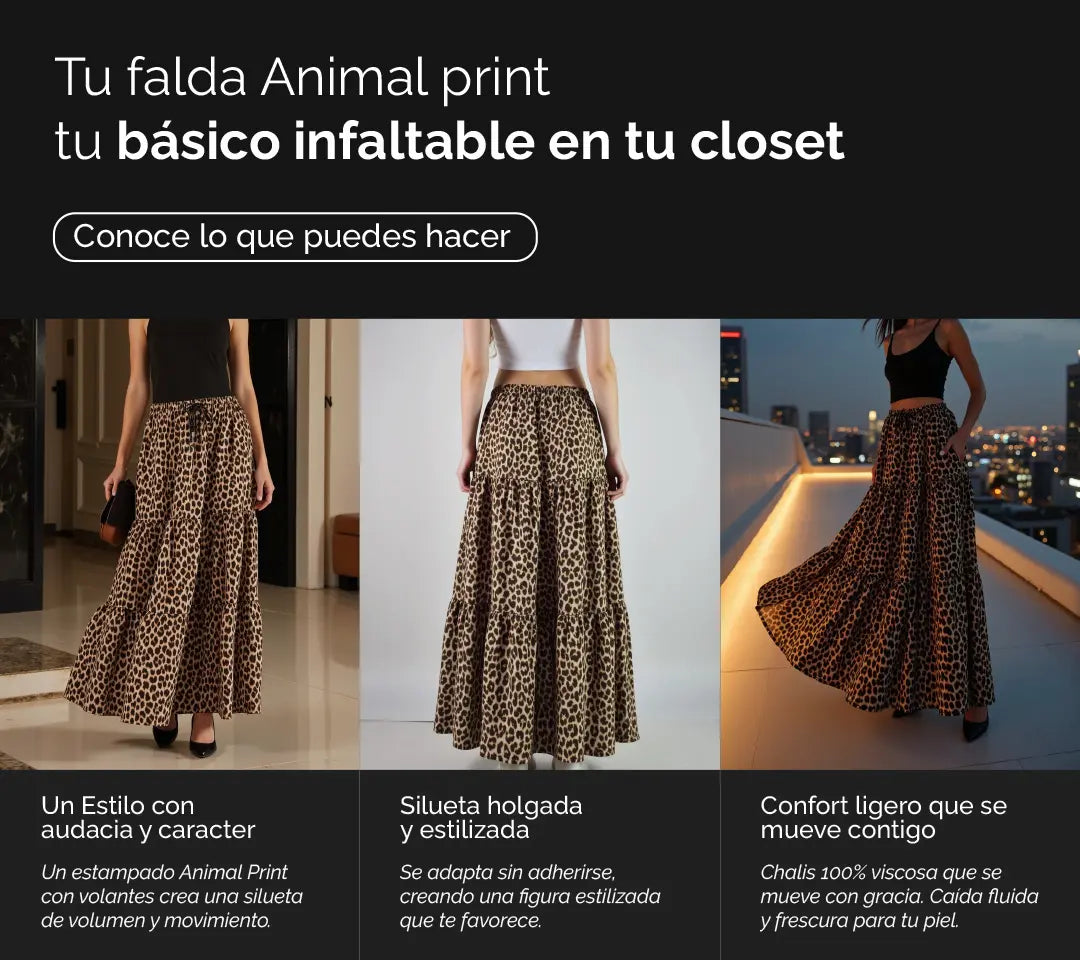Select the 'Tu falda Animal print' headline

point(302,78)
